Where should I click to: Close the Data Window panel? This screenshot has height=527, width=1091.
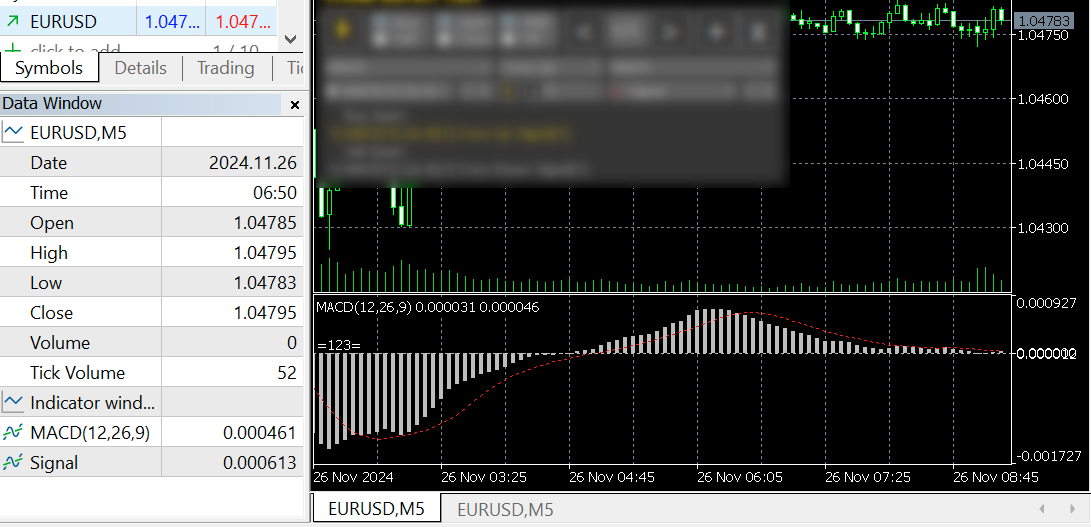(294, 105)
